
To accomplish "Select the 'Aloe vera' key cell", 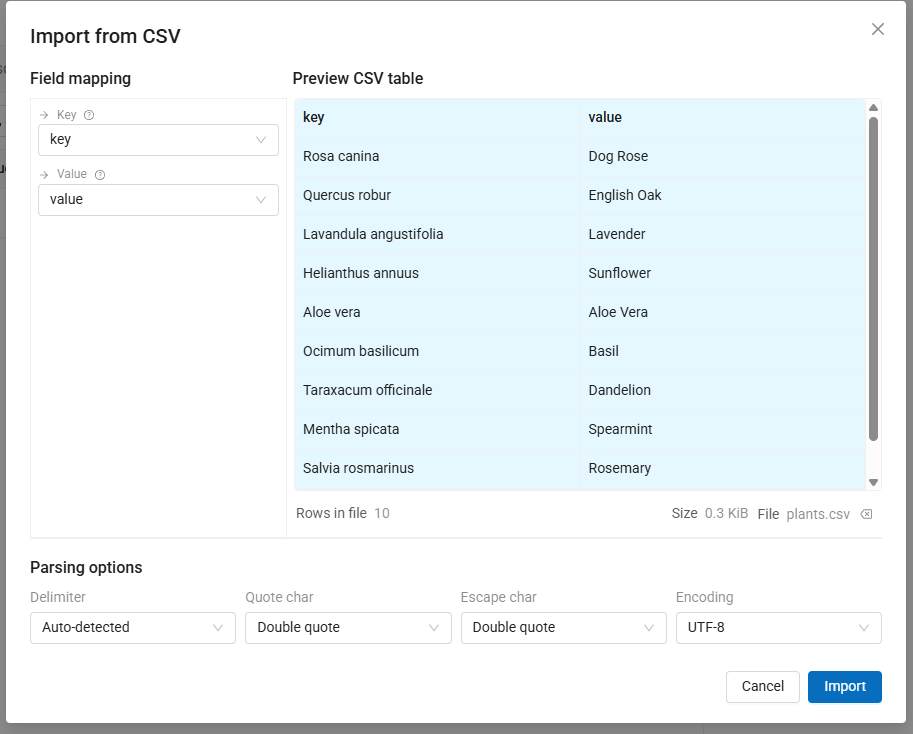I will click(x=437, y=313).
